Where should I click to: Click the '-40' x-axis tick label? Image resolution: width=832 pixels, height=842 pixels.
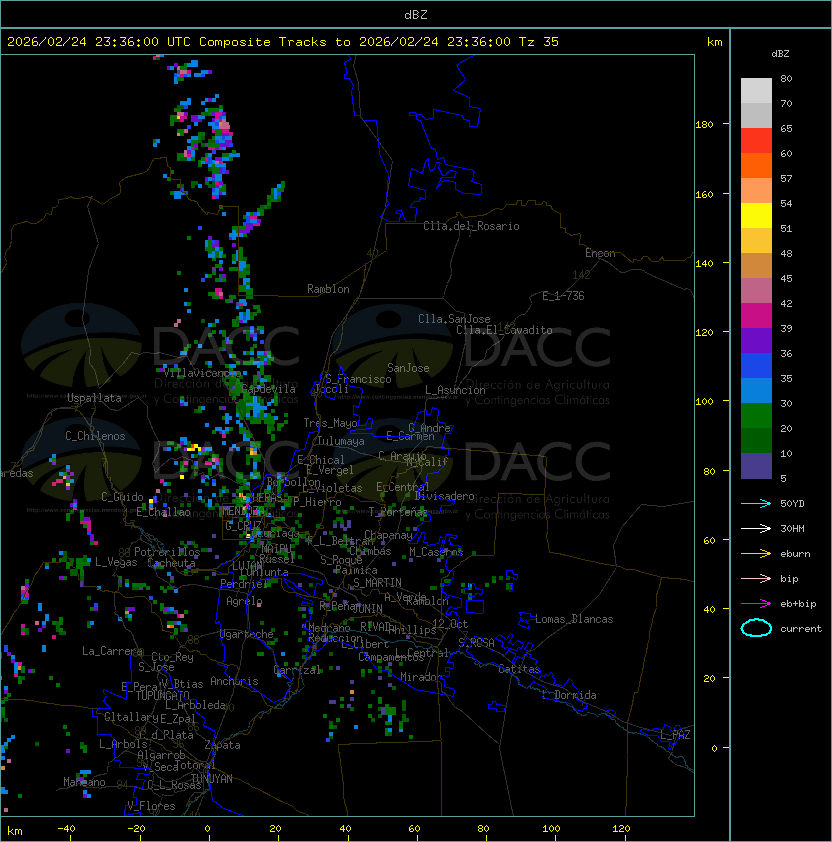click(x=66, y=829)
